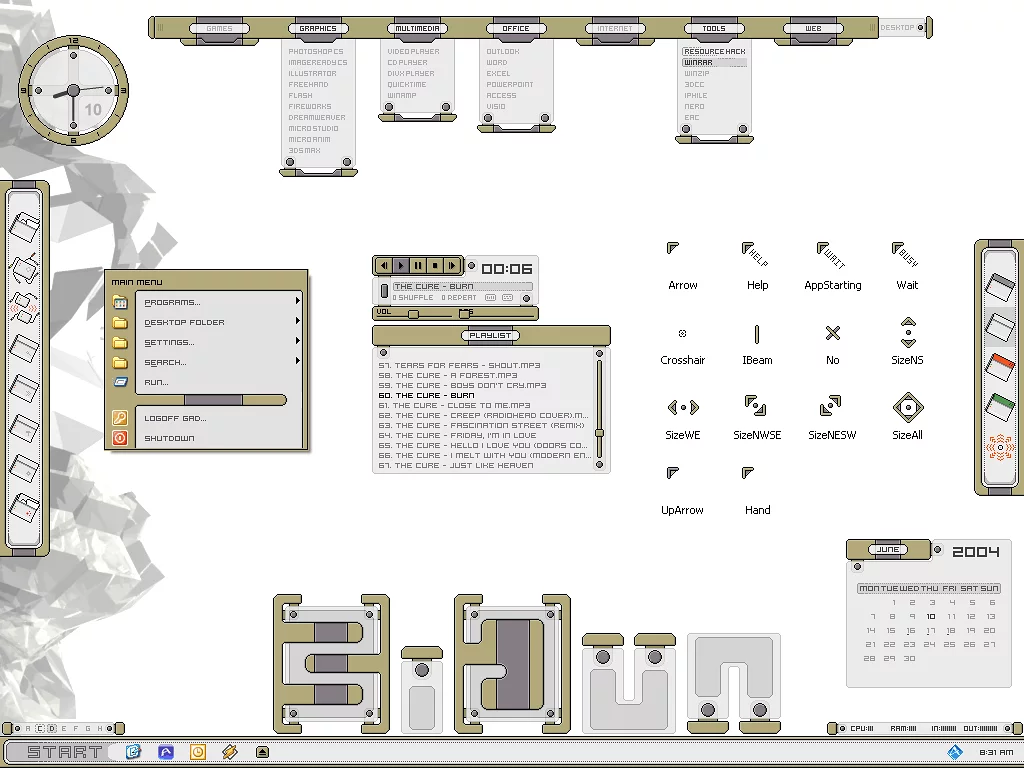Pause the track in the media player

pyautogui.click(x=418, y=266)
